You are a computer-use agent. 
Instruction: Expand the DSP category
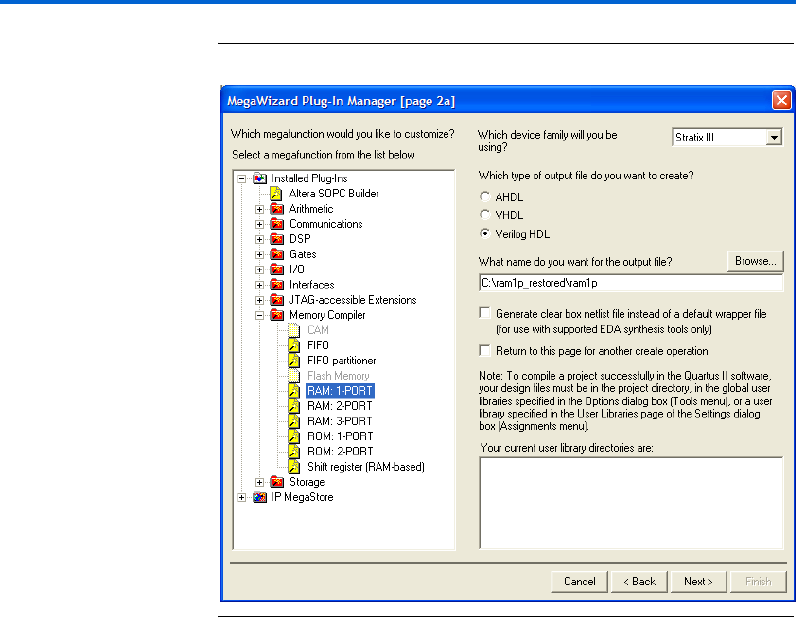pos(259,239)
